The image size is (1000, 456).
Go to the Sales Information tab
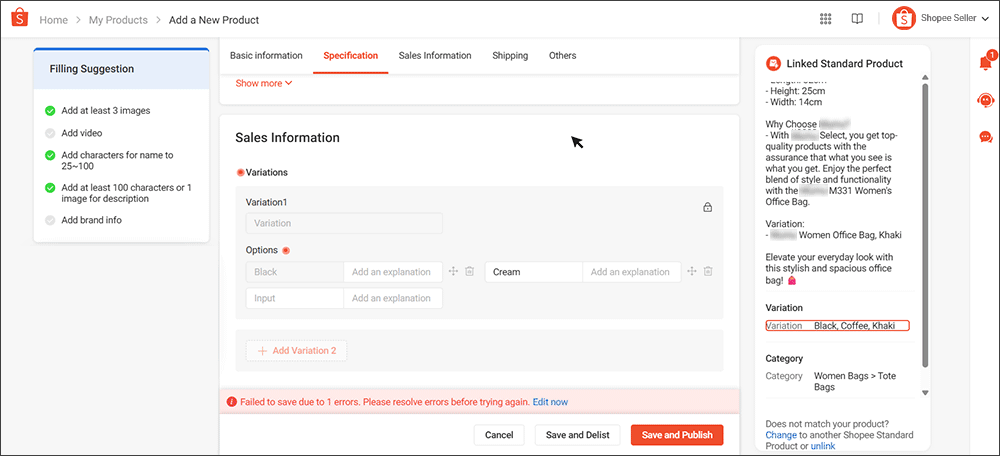[435, 55]
